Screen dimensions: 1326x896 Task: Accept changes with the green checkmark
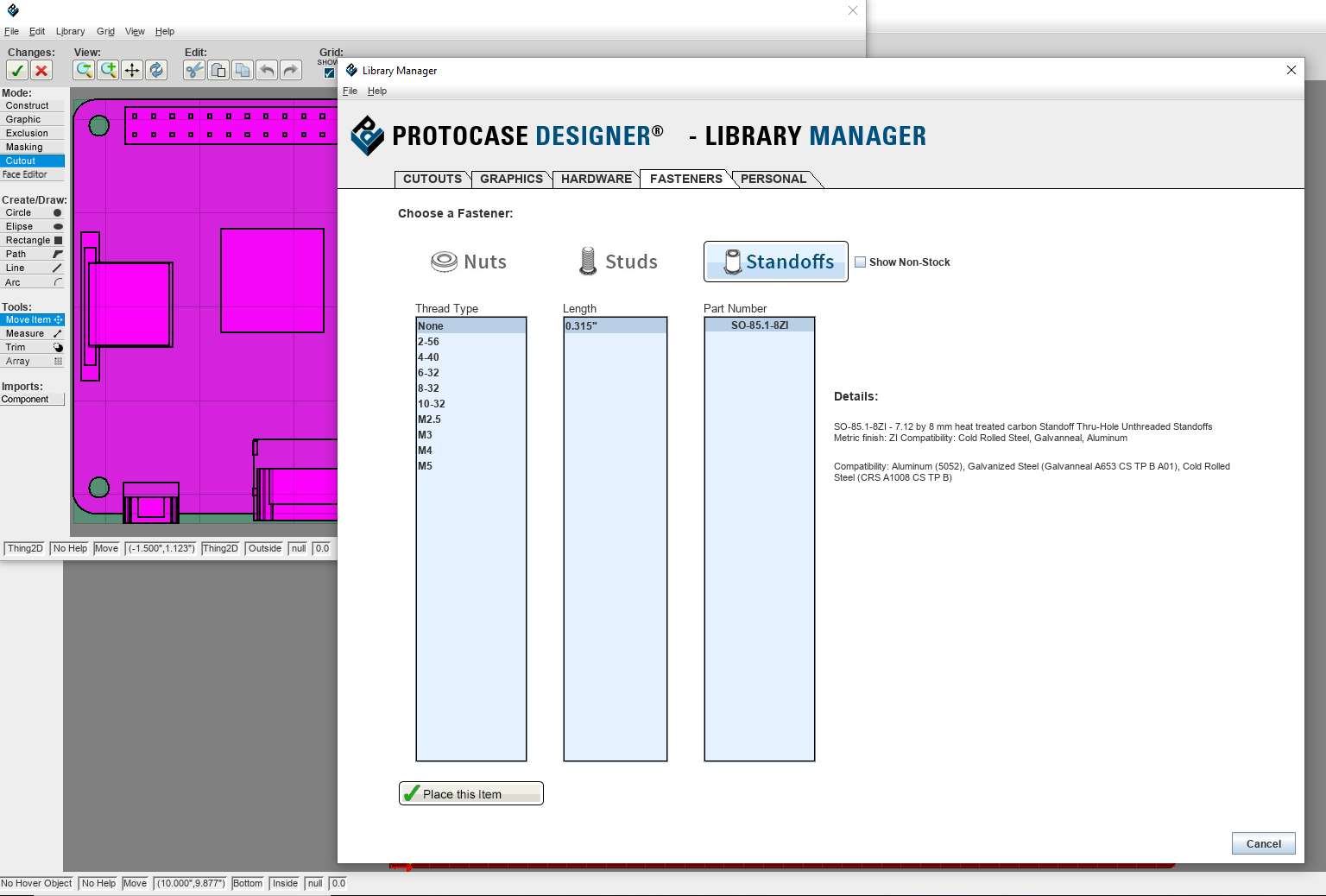(x=17, y=71)
